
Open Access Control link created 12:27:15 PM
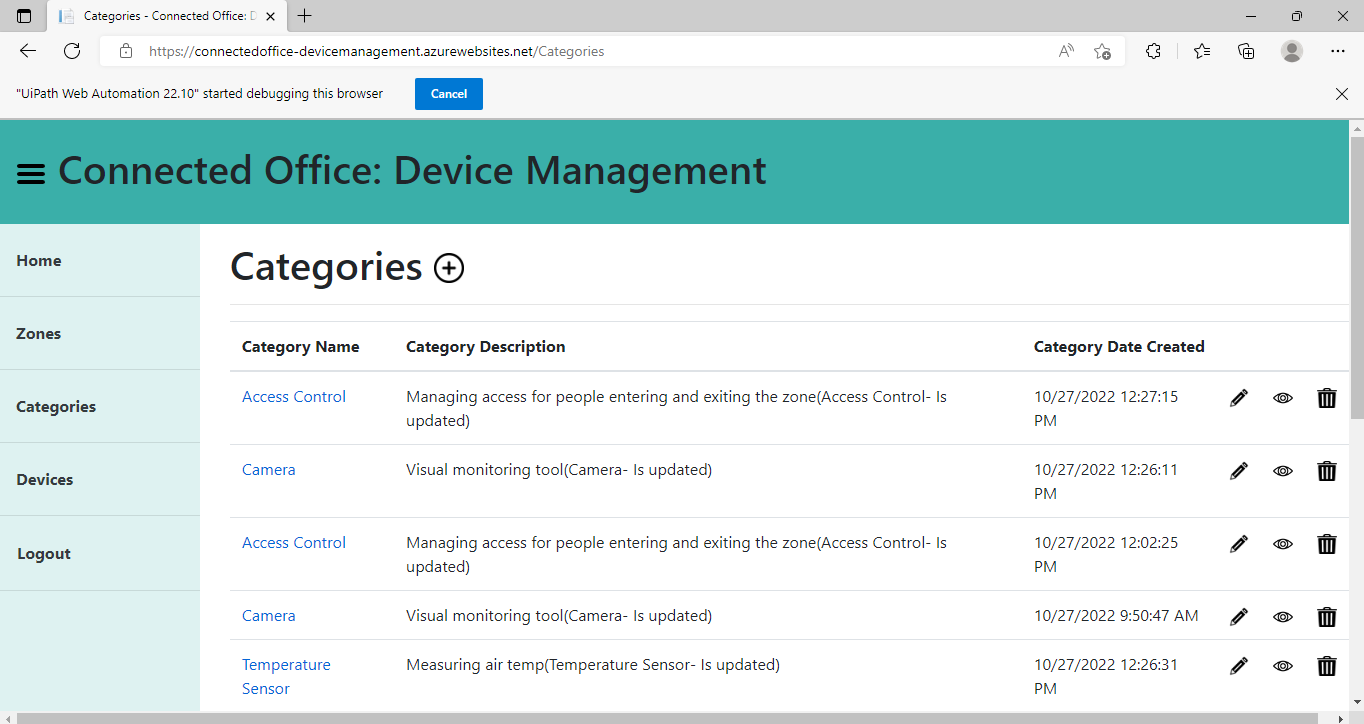click(x=294, y=397)
